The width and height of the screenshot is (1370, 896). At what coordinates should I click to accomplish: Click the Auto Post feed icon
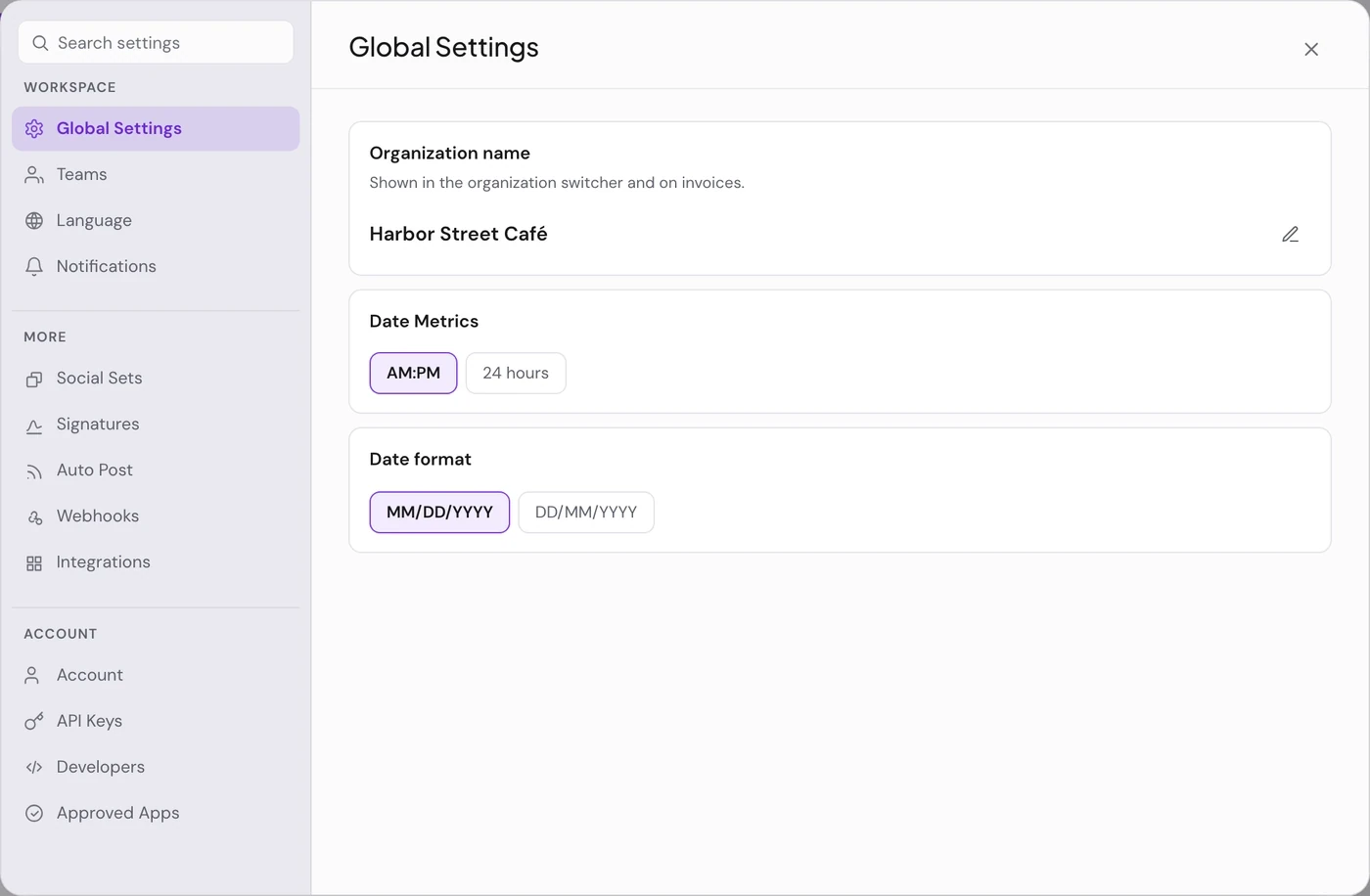pos(34,470)
